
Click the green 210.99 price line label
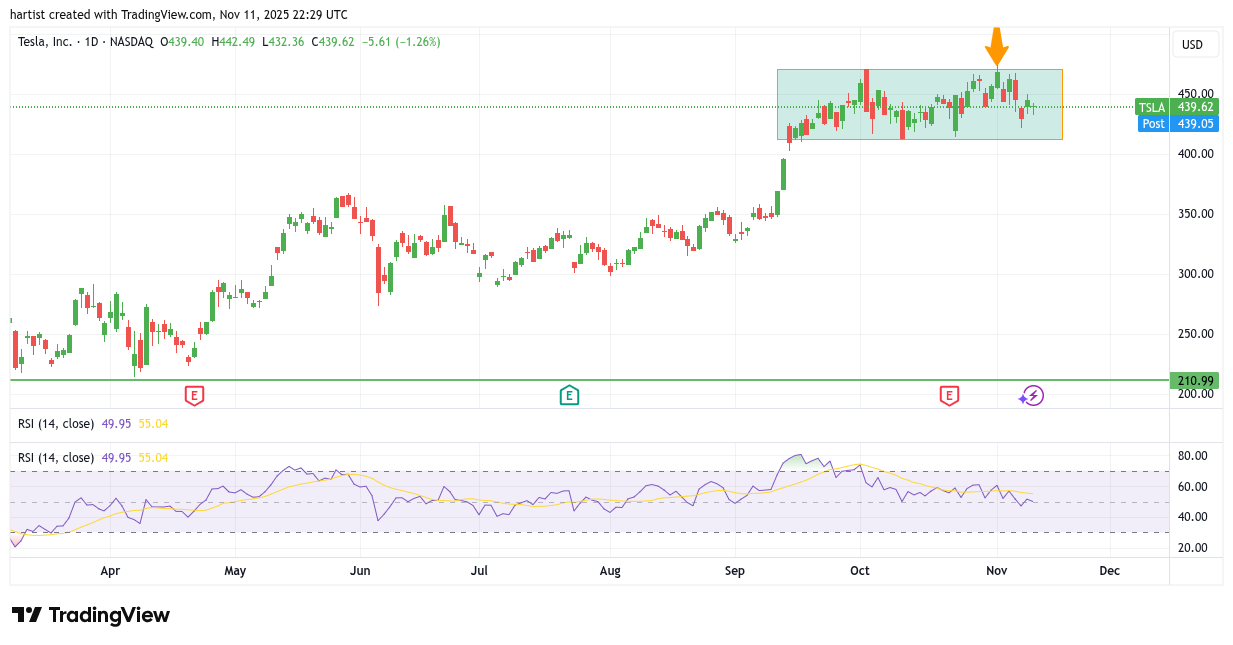pos(1195,380)
